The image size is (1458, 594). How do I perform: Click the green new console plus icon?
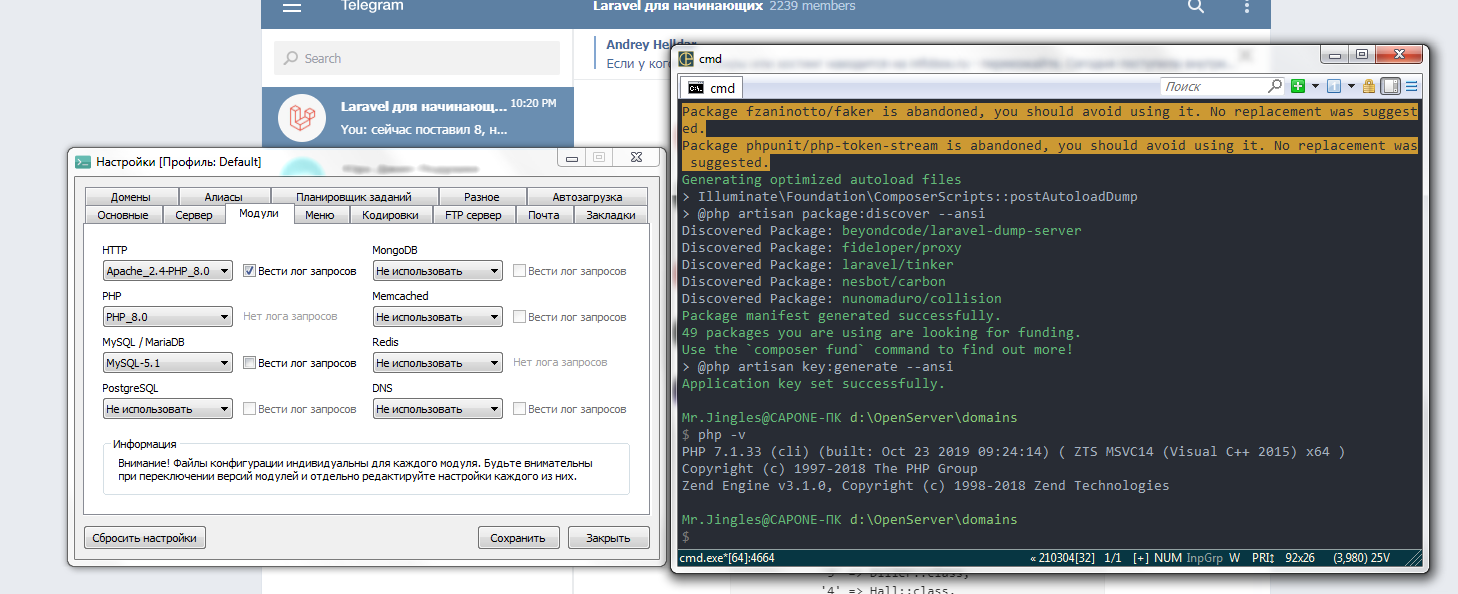click(1298, 87)
